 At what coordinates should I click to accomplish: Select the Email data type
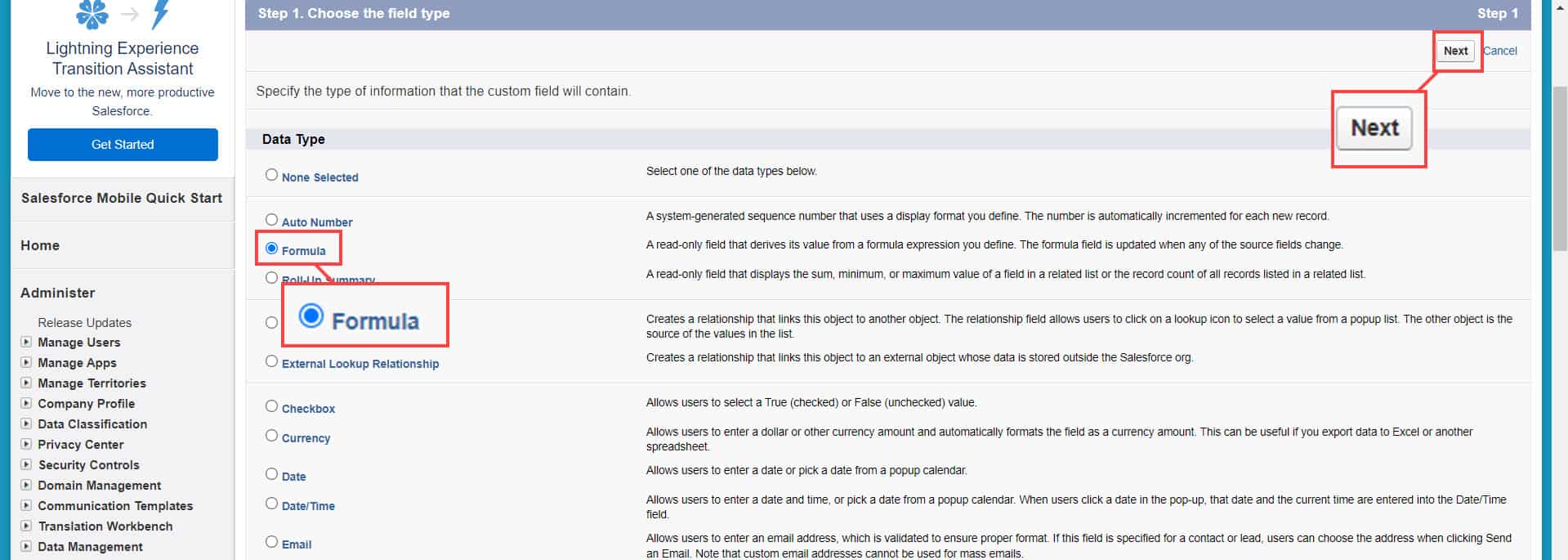271,542
